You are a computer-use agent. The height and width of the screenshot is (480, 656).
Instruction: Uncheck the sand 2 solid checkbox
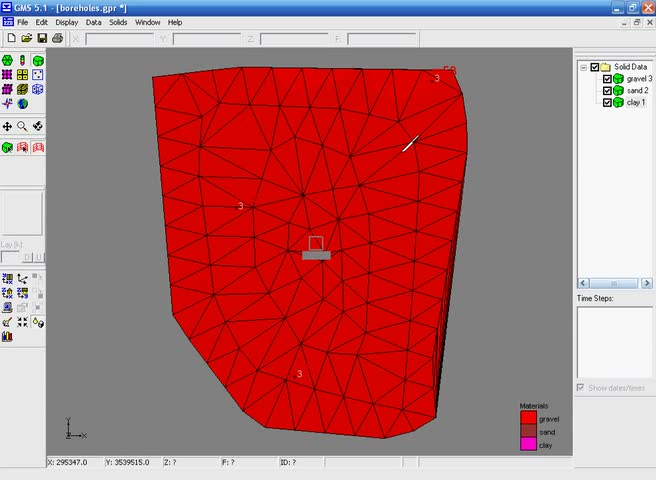607,90
